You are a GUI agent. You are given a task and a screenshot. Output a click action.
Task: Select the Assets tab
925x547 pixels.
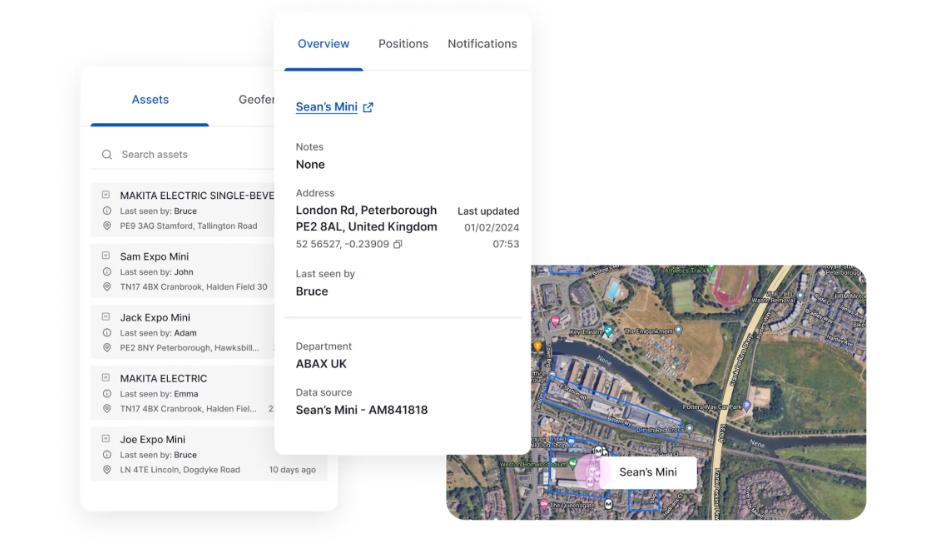[150, 100]
